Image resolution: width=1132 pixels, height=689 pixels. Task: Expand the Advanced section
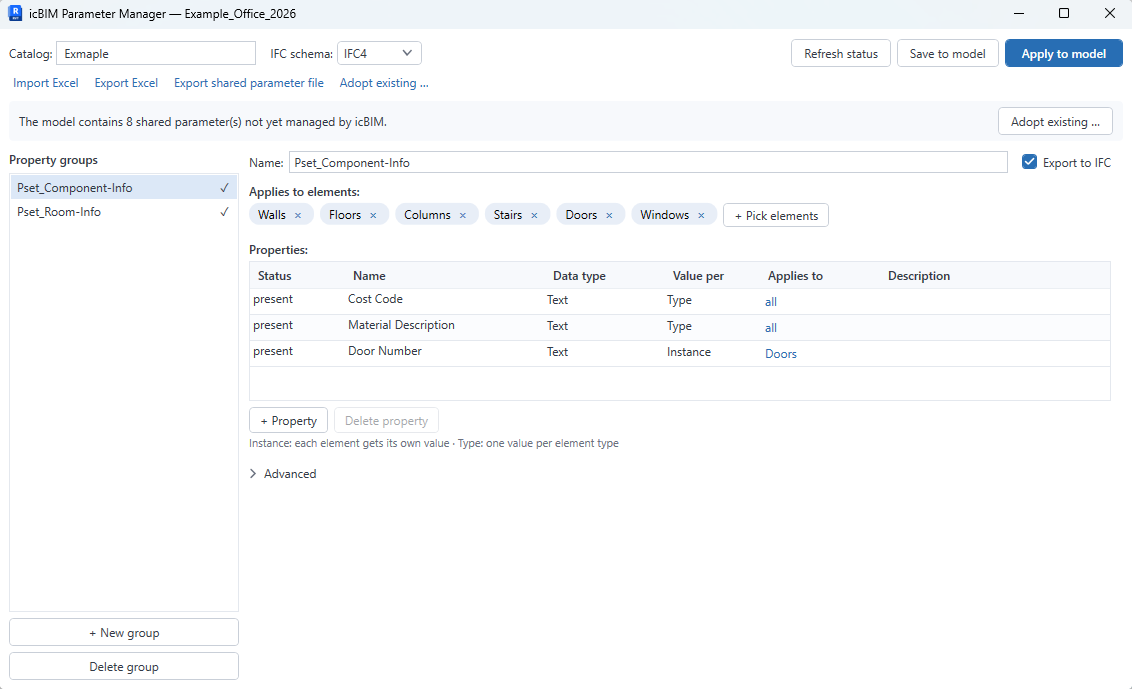tap(283, 474)
